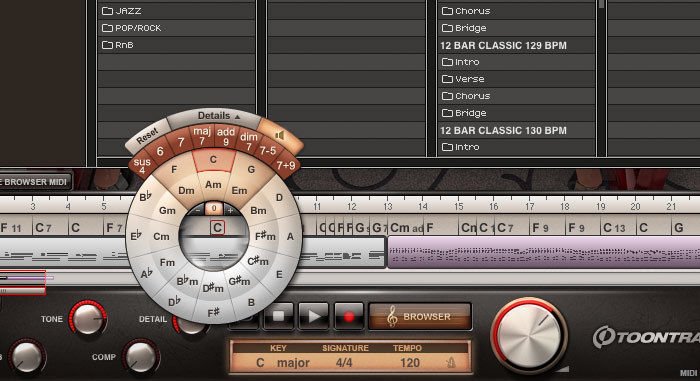This screenshot has height=381, width=700.
Task: Choose the F# segment on chord wheel
Action: click(x=213, y=313)
